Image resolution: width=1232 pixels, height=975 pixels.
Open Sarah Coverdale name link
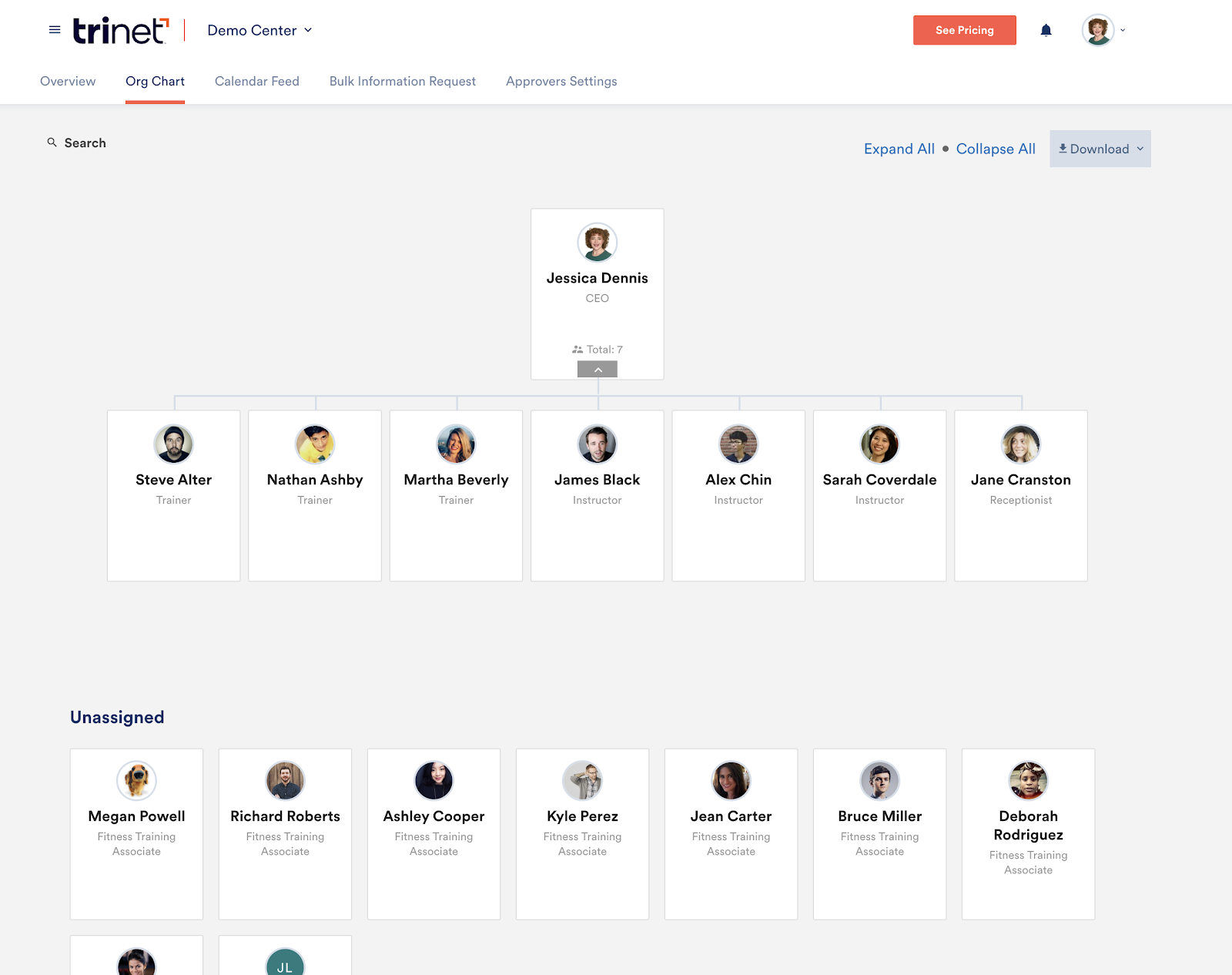tap(880, 480)
